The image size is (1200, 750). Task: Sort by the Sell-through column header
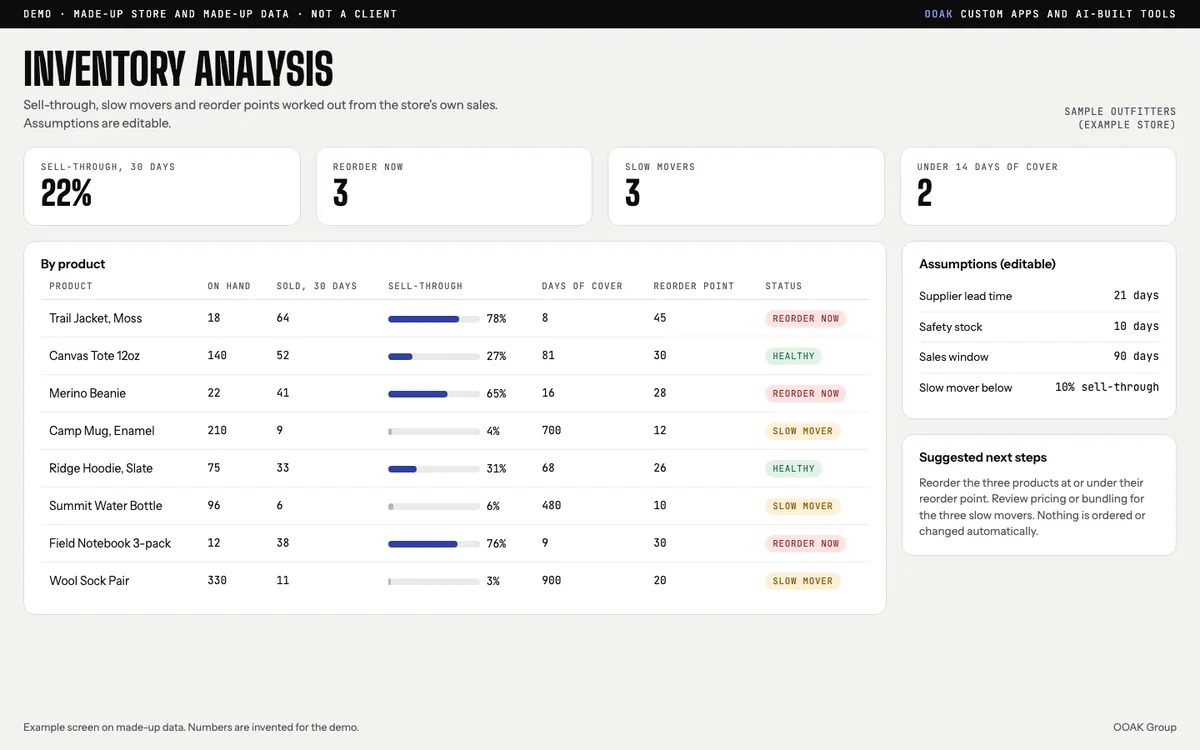(x=425, y=286)
